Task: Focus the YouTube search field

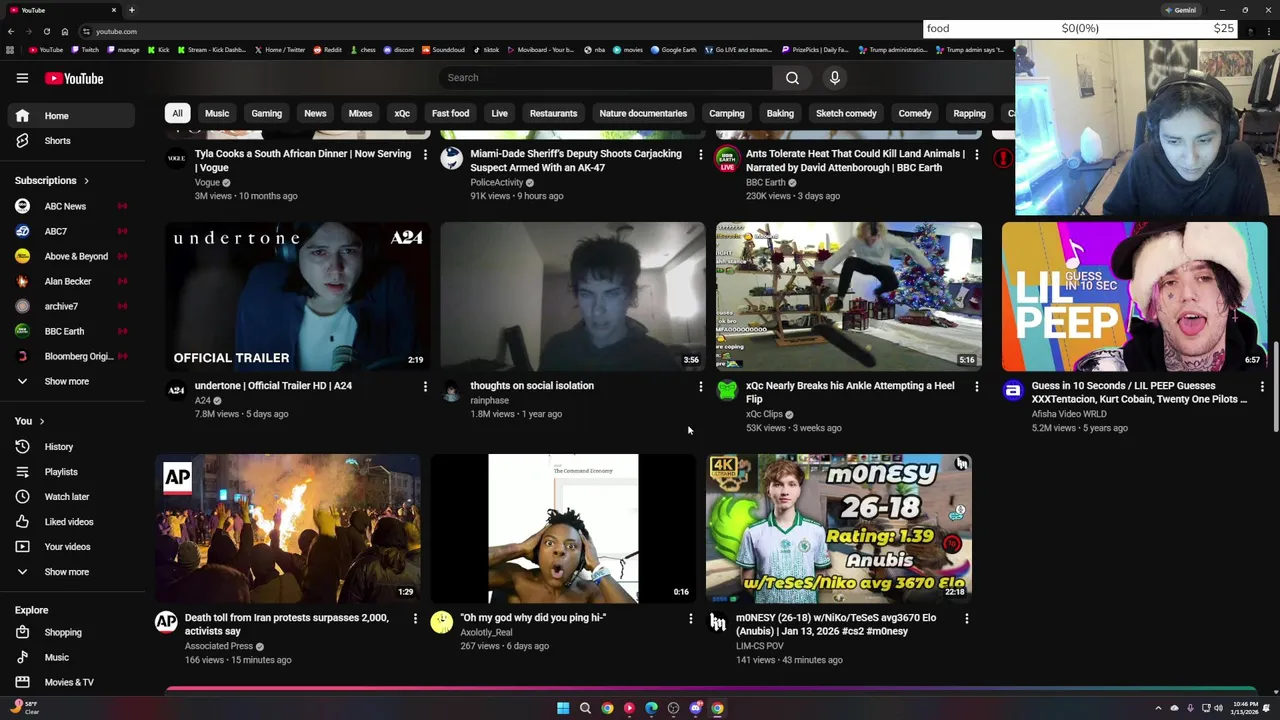Action: (x=605, y=78)
